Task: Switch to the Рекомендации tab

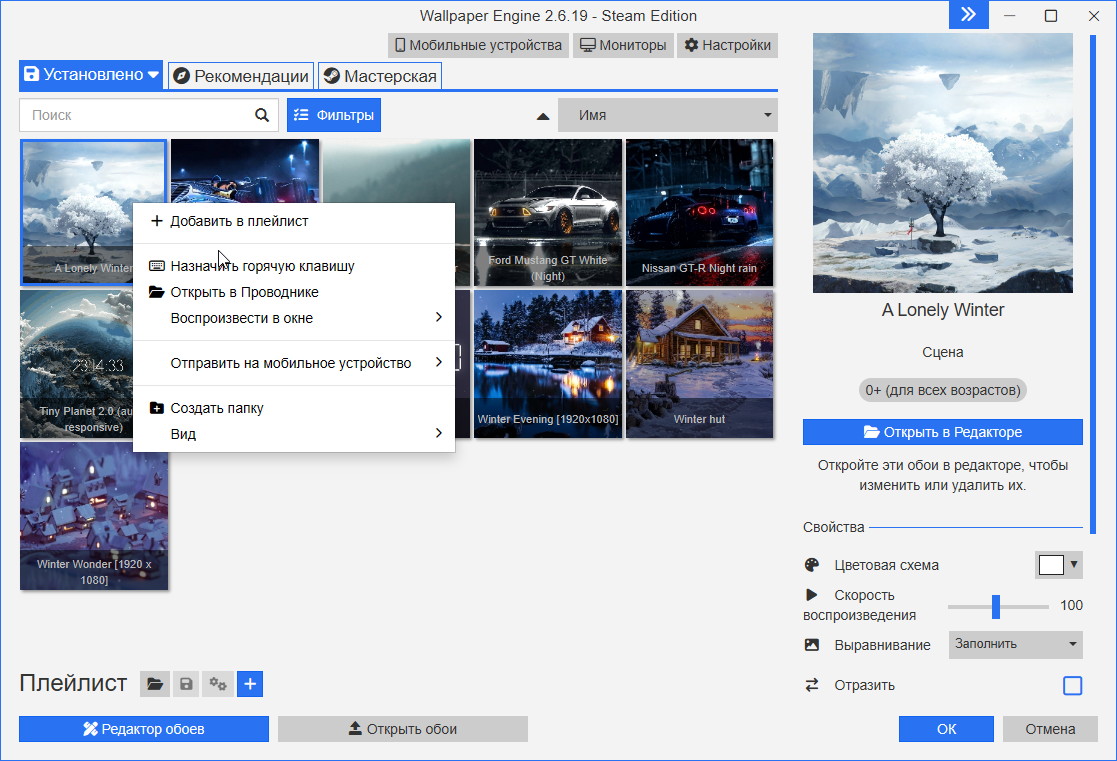Action: (x=241, y=76)
